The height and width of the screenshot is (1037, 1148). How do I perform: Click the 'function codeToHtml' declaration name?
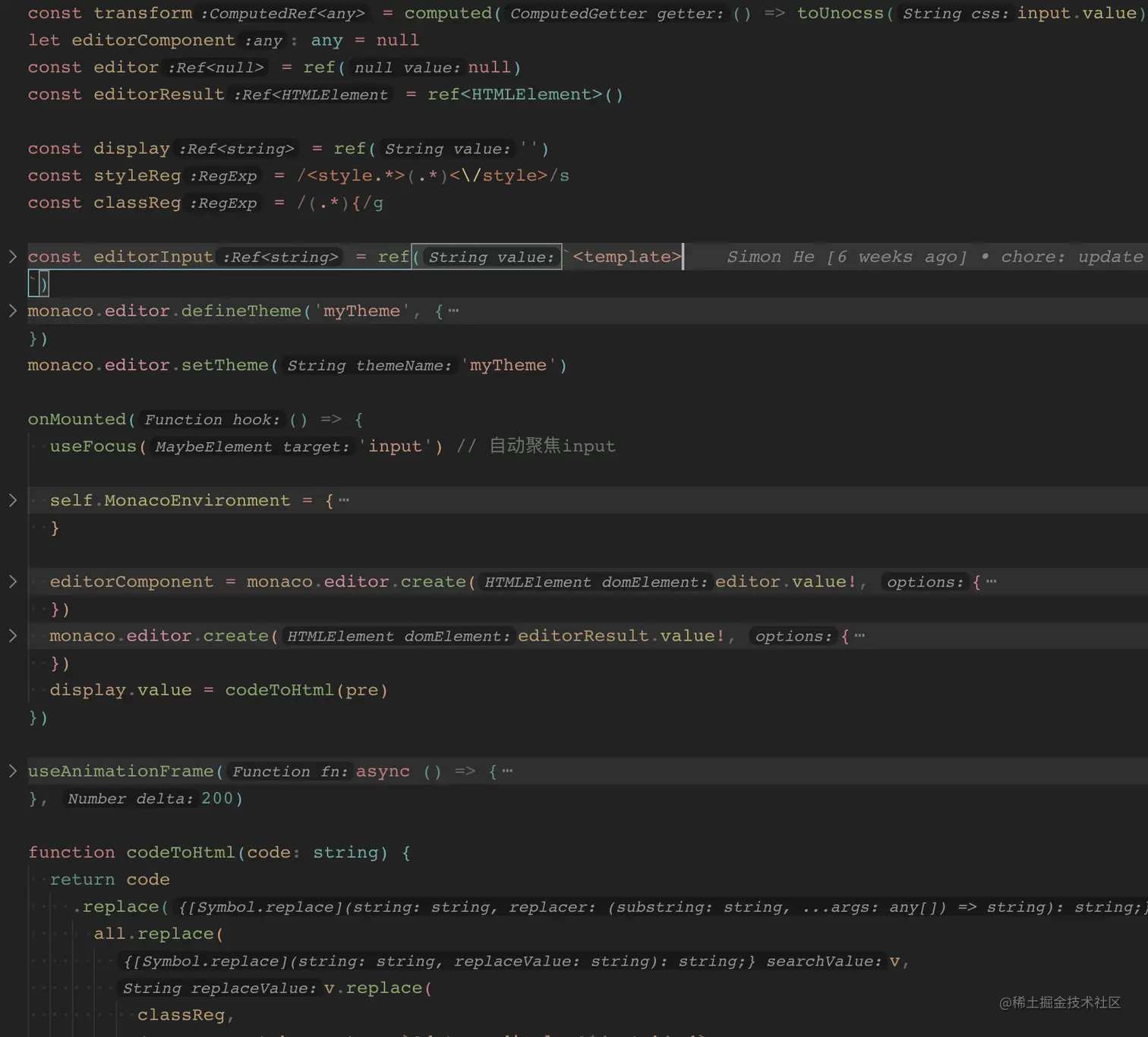181,853
